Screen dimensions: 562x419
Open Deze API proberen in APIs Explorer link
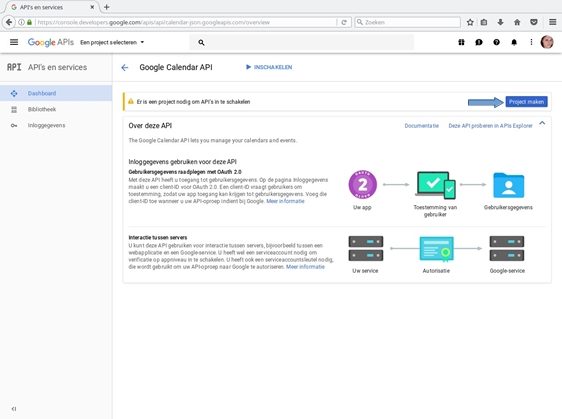click(490, 126)
